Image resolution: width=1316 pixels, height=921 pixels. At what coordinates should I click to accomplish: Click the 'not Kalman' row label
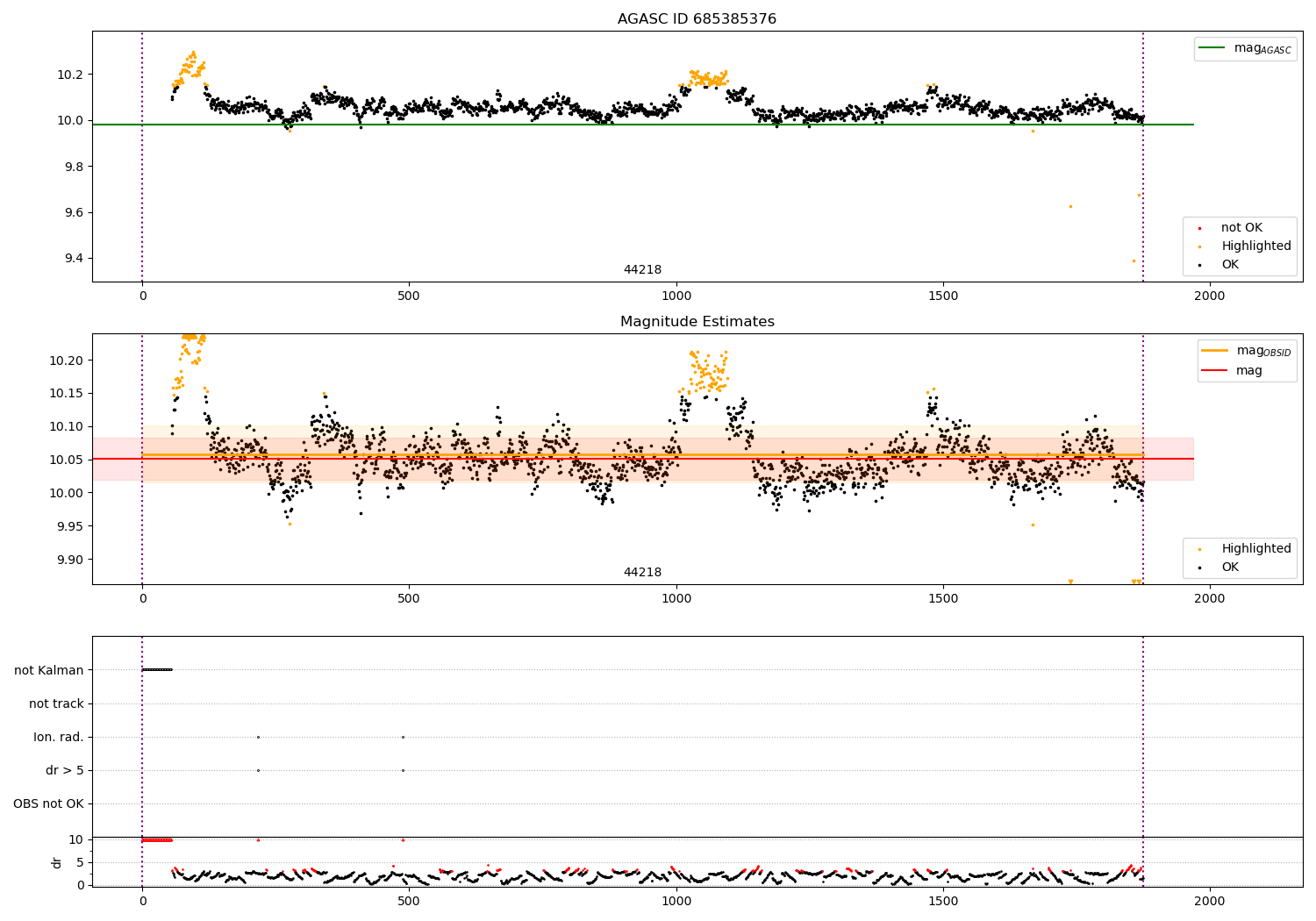pos(49,671)
